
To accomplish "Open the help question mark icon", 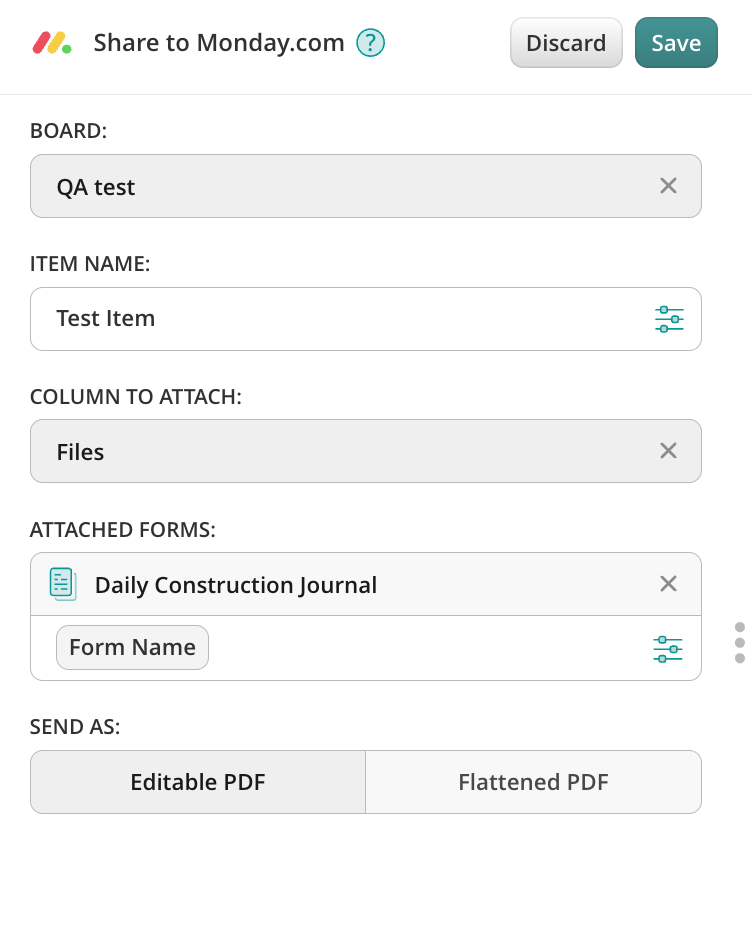I will click(371, 43).
